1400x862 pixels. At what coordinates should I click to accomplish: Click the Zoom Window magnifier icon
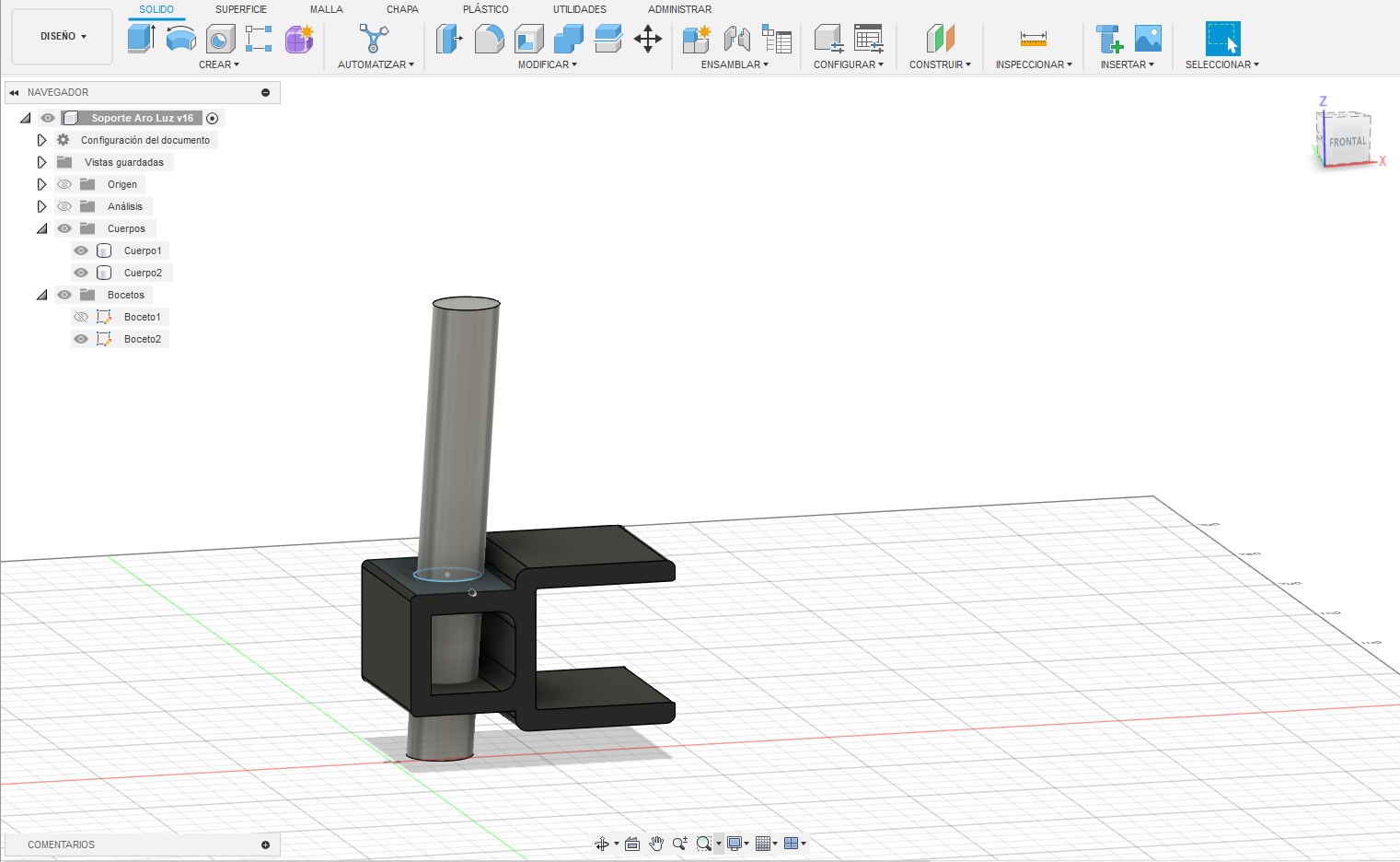point(704,844)
